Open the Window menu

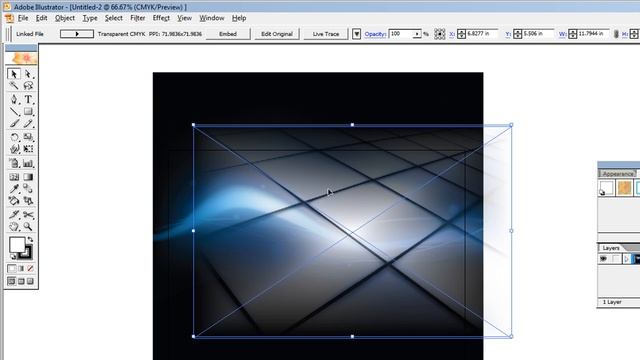tap(211, 18)
